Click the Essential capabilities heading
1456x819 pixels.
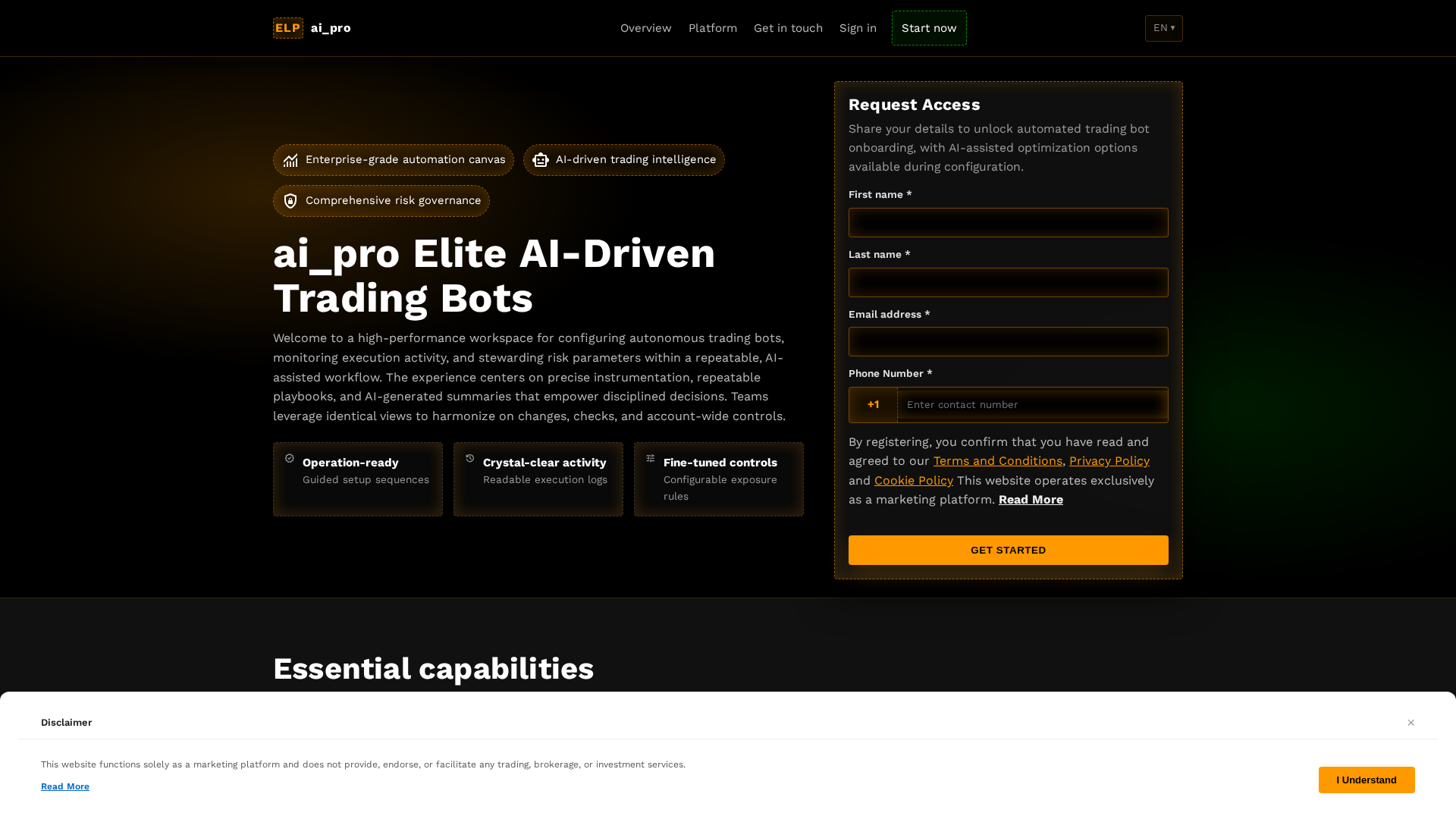click(433, 669)
